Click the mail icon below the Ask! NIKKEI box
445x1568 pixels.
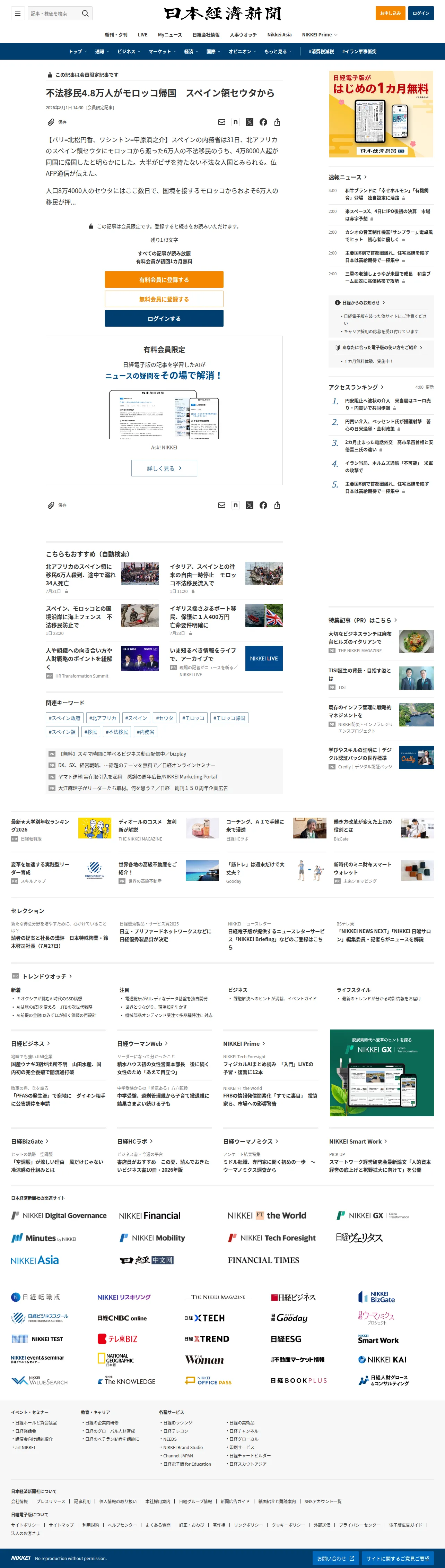click(221, 505)
